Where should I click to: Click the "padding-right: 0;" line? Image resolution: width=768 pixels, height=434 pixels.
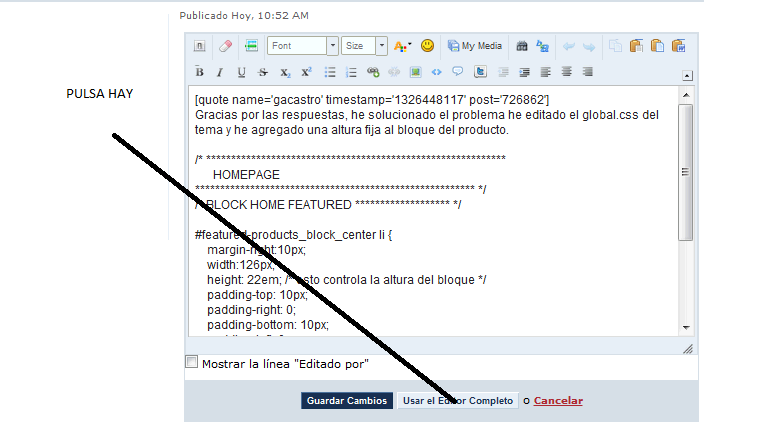tap(251, 310)
